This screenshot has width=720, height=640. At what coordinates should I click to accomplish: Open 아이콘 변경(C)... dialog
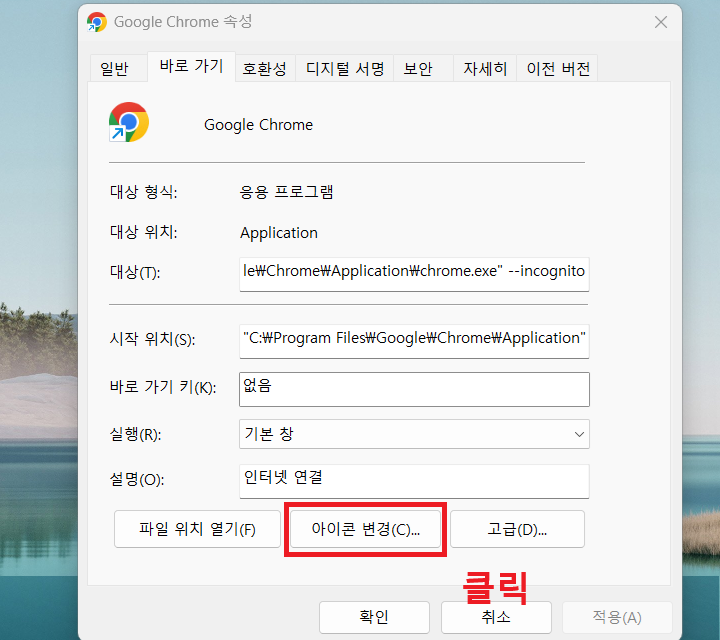[x=365, y=529]
